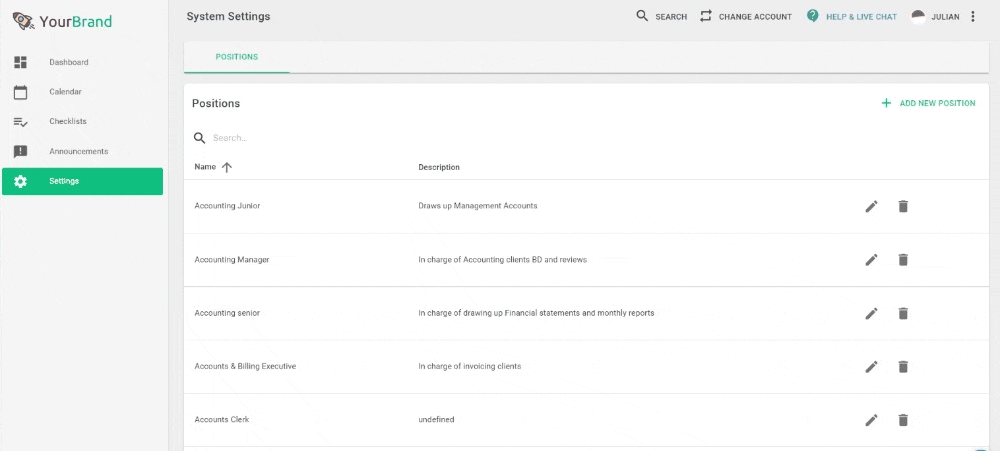Open the Help & Live Chat icon
1000x451 pixels.
coord(812,16)
